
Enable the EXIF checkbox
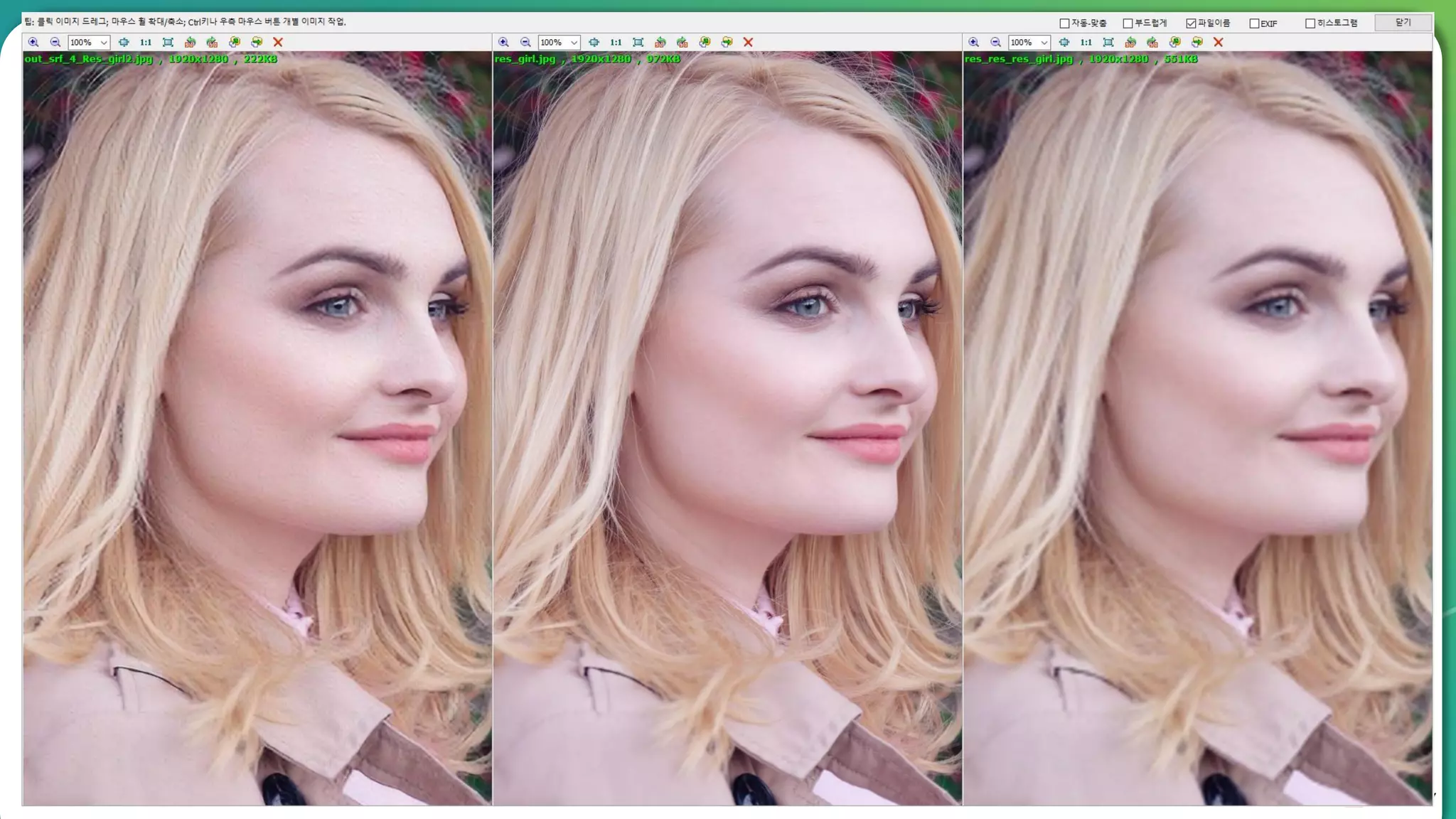click(1254, 23)
